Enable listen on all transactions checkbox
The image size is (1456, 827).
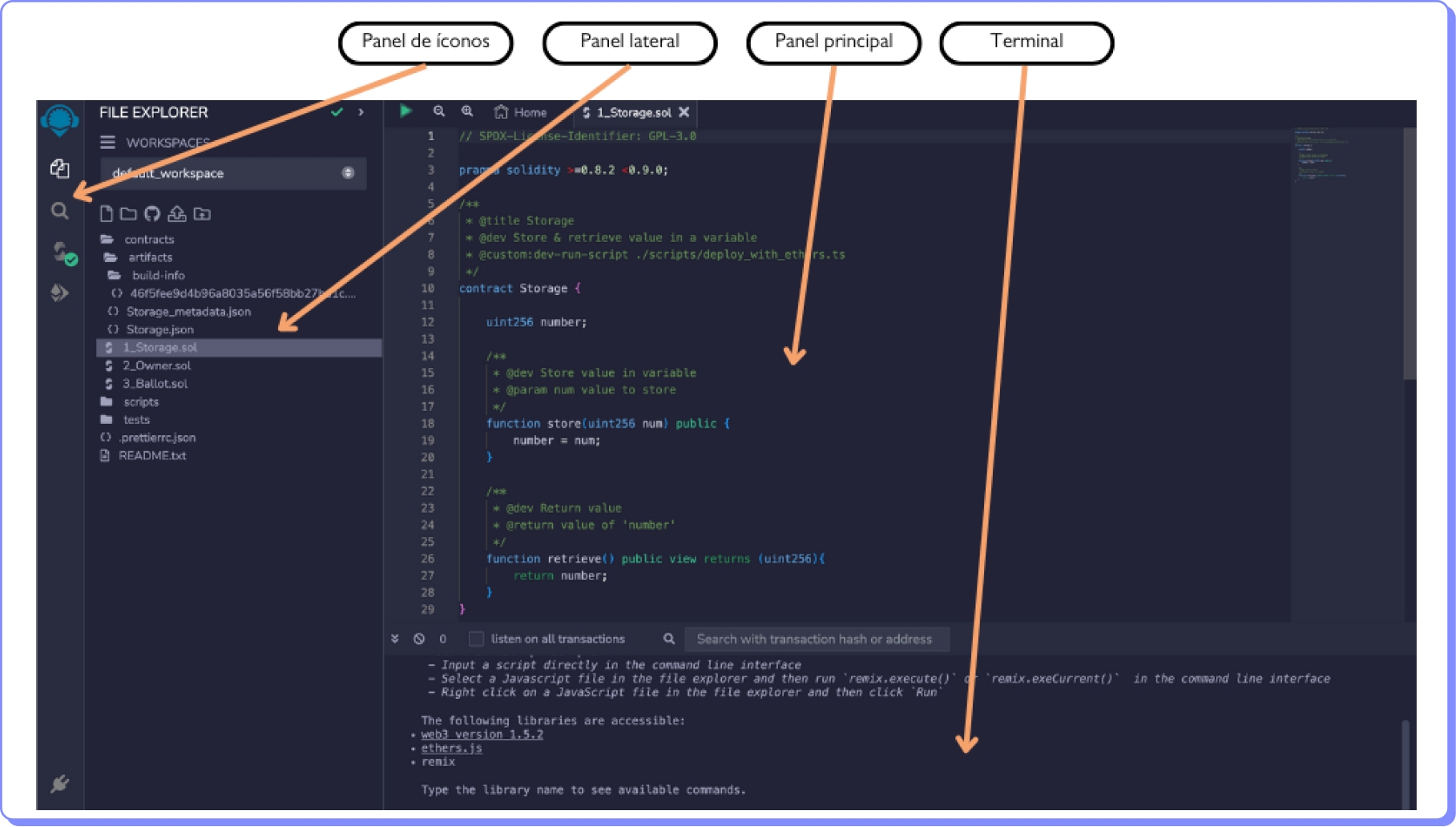coord(476,639)
